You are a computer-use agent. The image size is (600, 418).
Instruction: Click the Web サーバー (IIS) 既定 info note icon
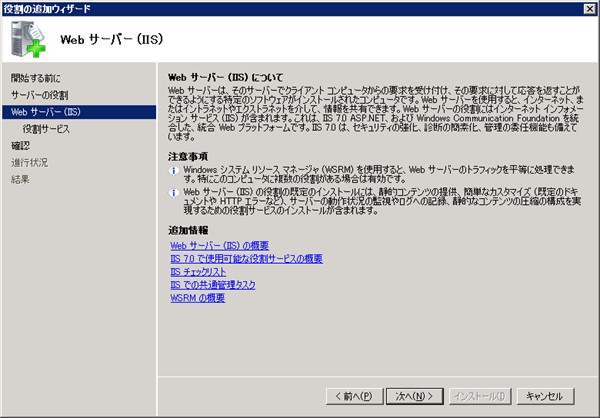tap(174, 193)
